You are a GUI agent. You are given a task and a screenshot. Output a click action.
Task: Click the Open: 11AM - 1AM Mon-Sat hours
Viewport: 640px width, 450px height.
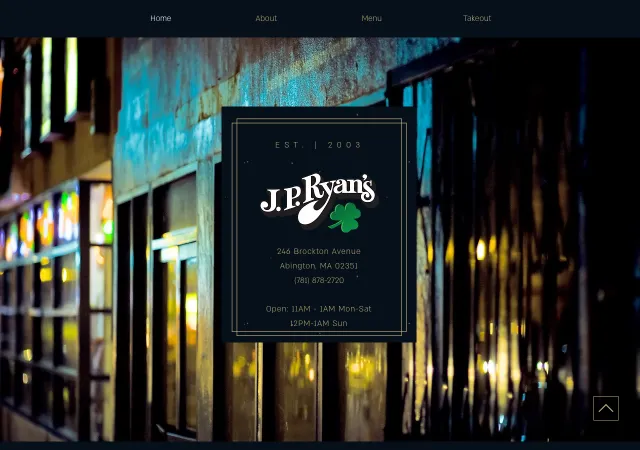(318, 309)
